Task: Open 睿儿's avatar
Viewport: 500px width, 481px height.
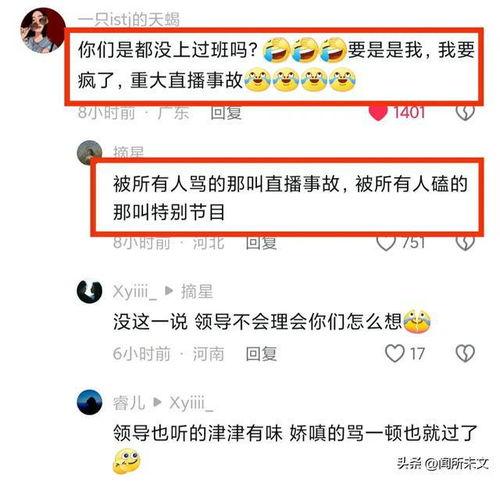Action: tap(89, 402)
